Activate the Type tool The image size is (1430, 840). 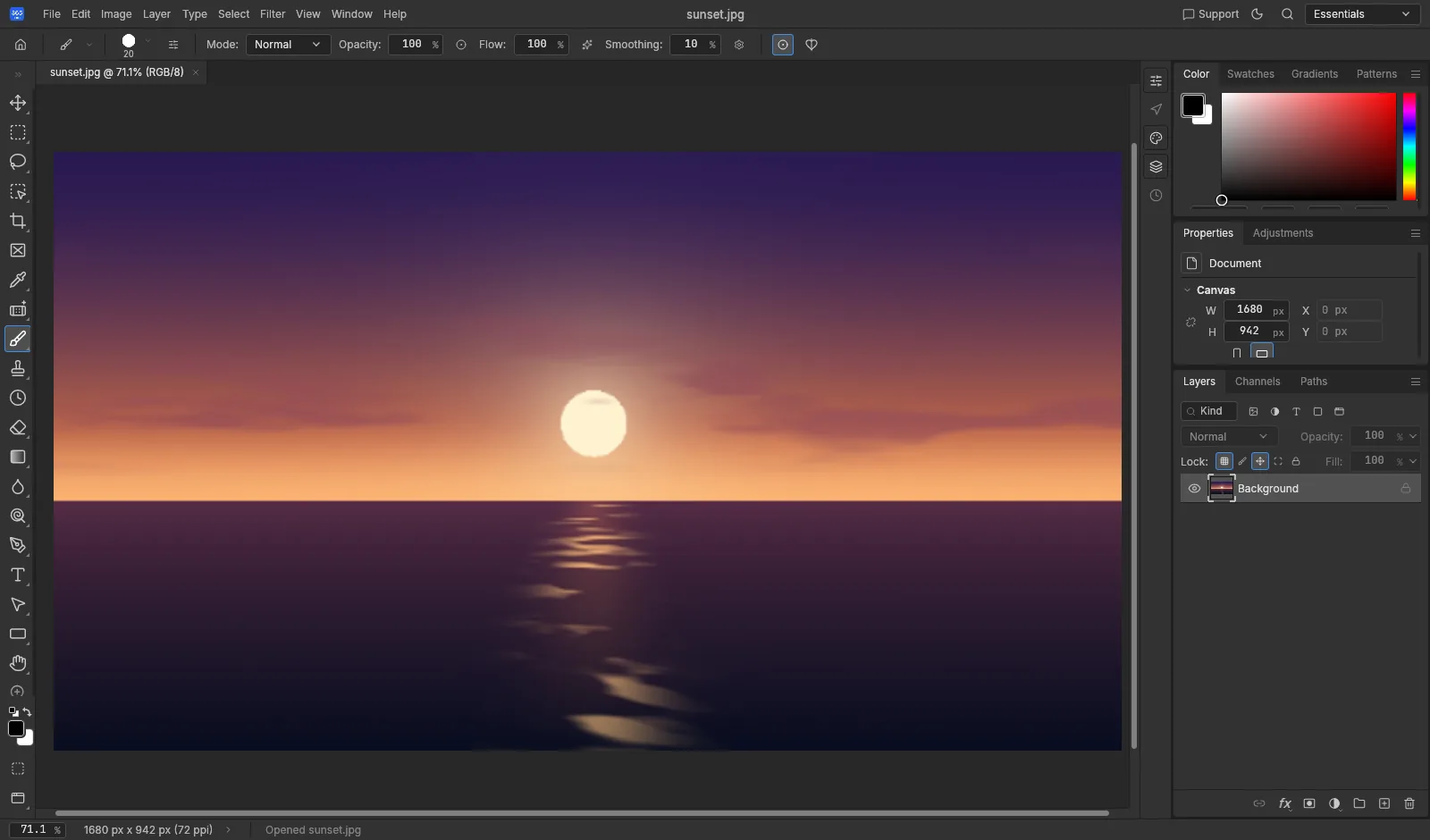tap(18, 575)
